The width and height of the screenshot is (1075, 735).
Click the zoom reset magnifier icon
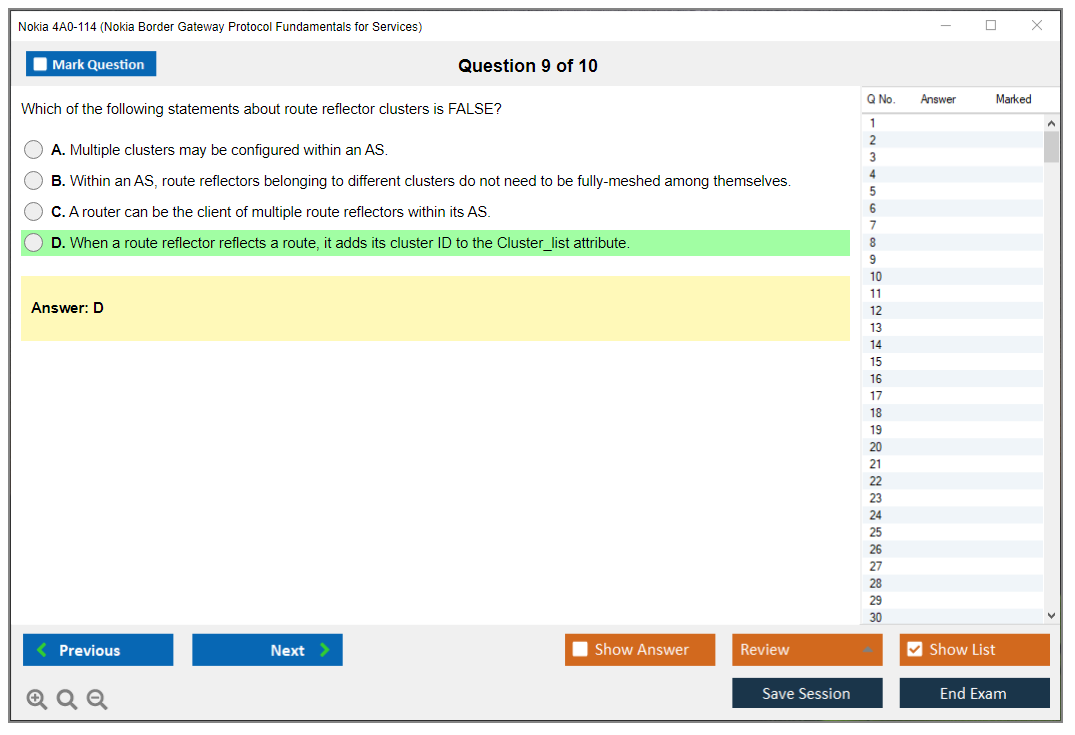click(x=67, y=700)
